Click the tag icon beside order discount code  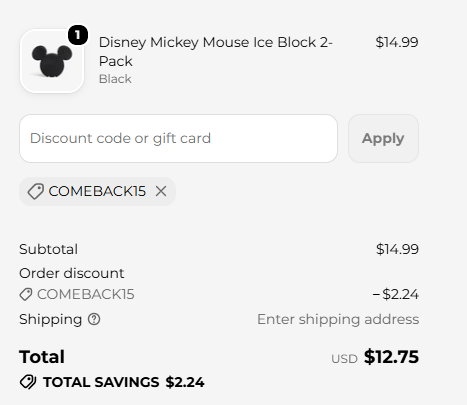coord(26,294)
